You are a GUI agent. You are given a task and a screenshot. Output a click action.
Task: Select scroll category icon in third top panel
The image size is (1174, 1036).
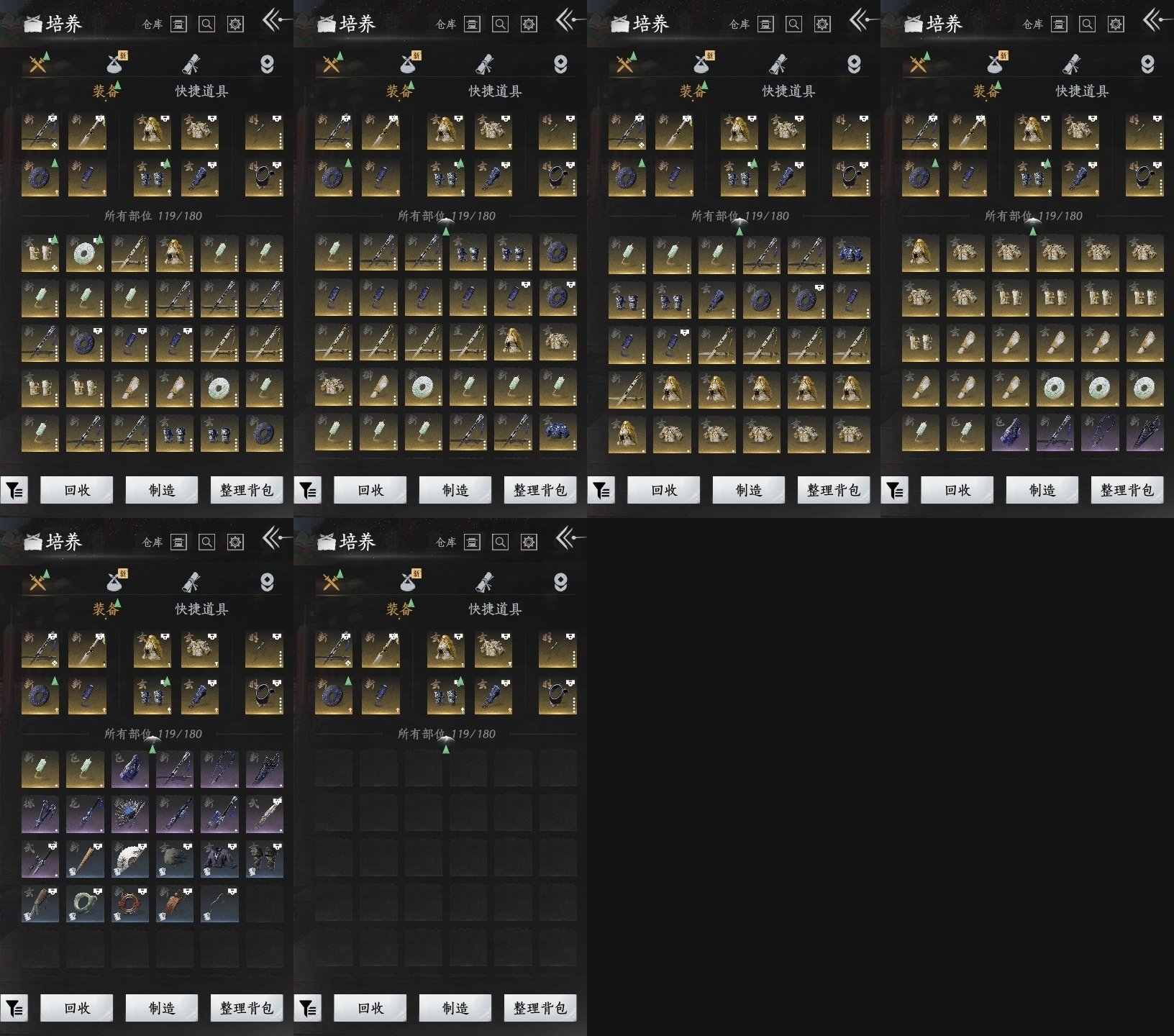(x=778, y=65)
